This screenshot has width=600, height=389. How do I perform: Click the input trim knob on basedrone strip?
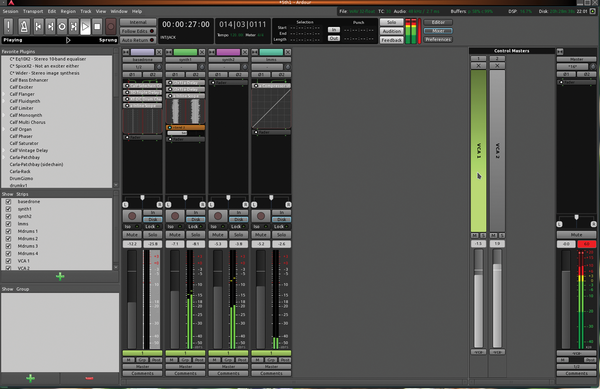tap(159, 67)
